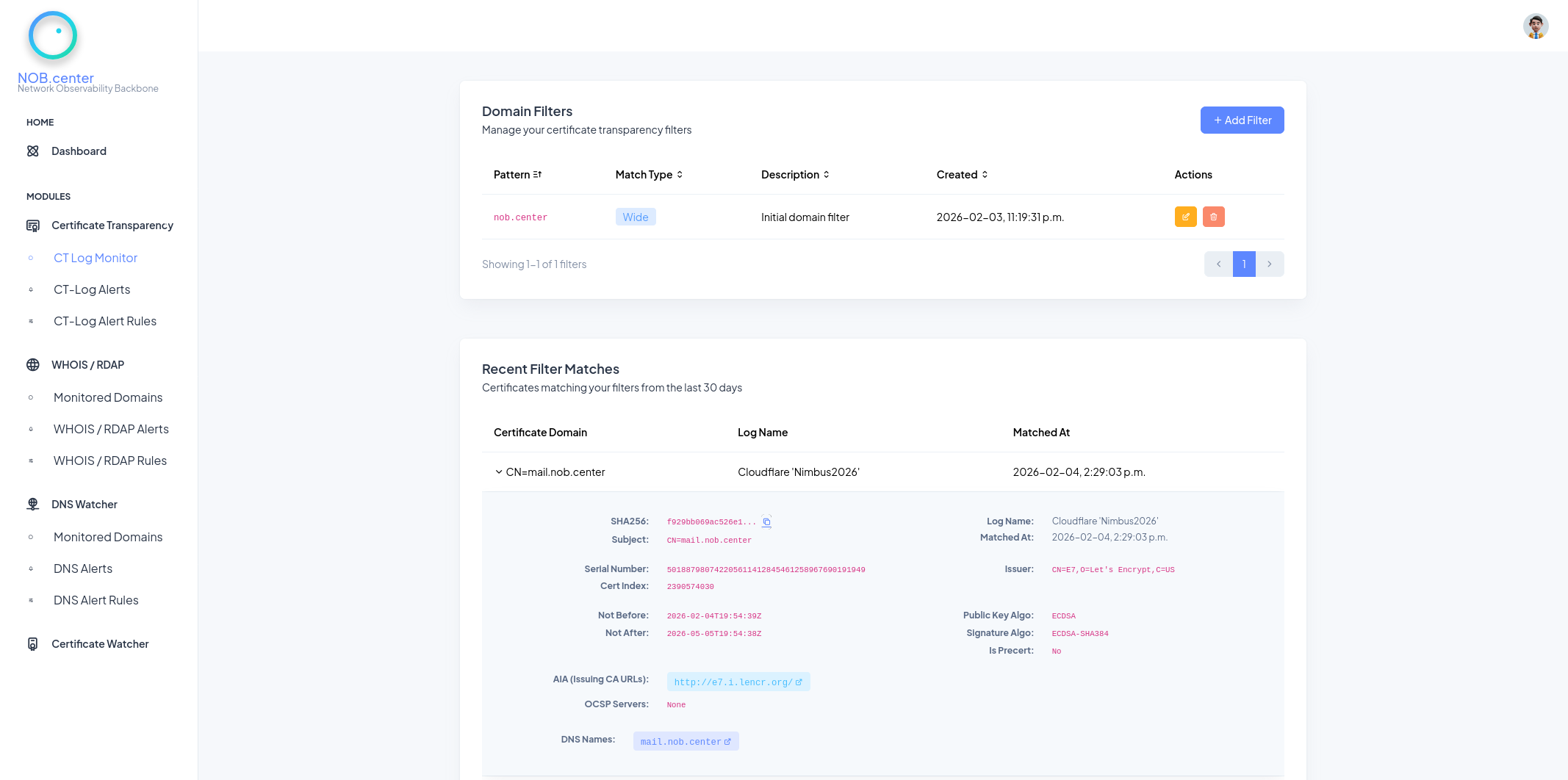The height and width of the screenshot is (780, 1568).
Task: Open the http://e7.i.lencr.org/ AIA link
Action: (x=738, y=682)
